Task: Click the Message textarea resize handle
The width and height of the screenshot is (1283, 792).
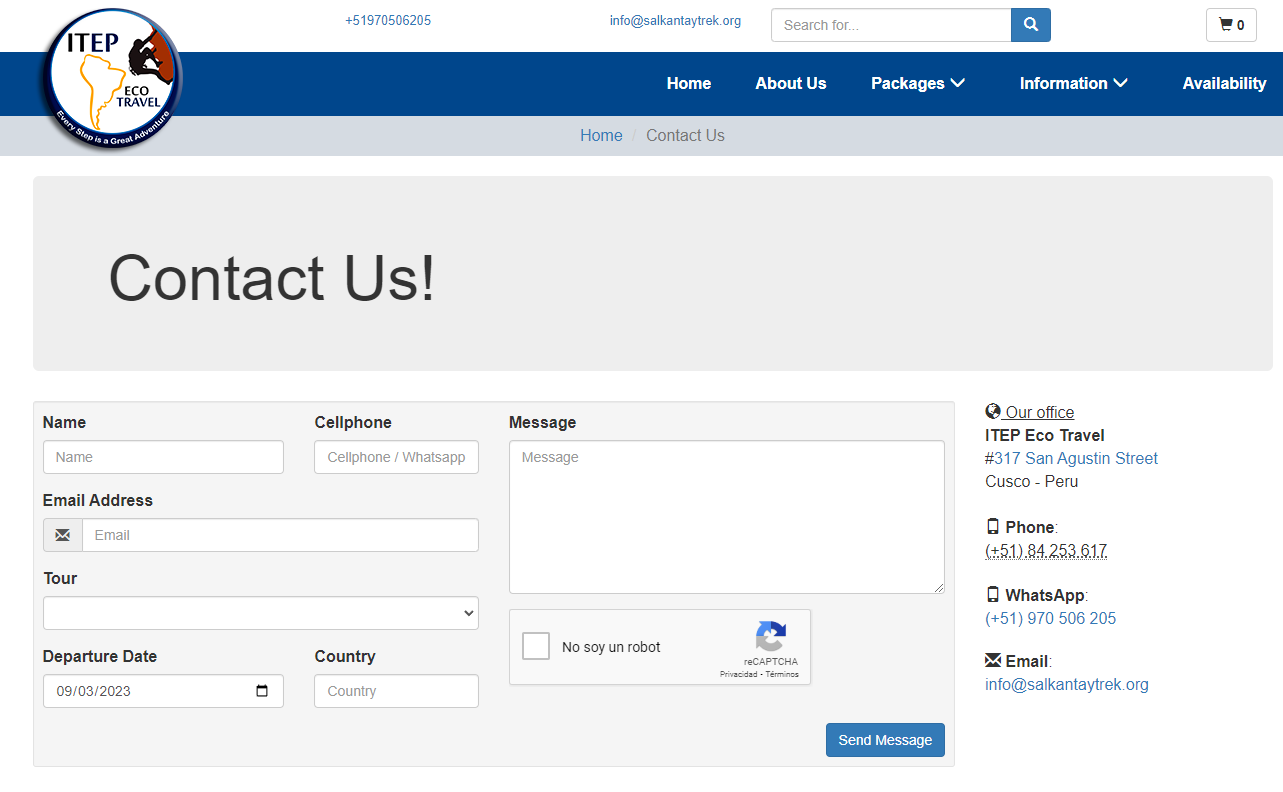Action: click(938, 587)
